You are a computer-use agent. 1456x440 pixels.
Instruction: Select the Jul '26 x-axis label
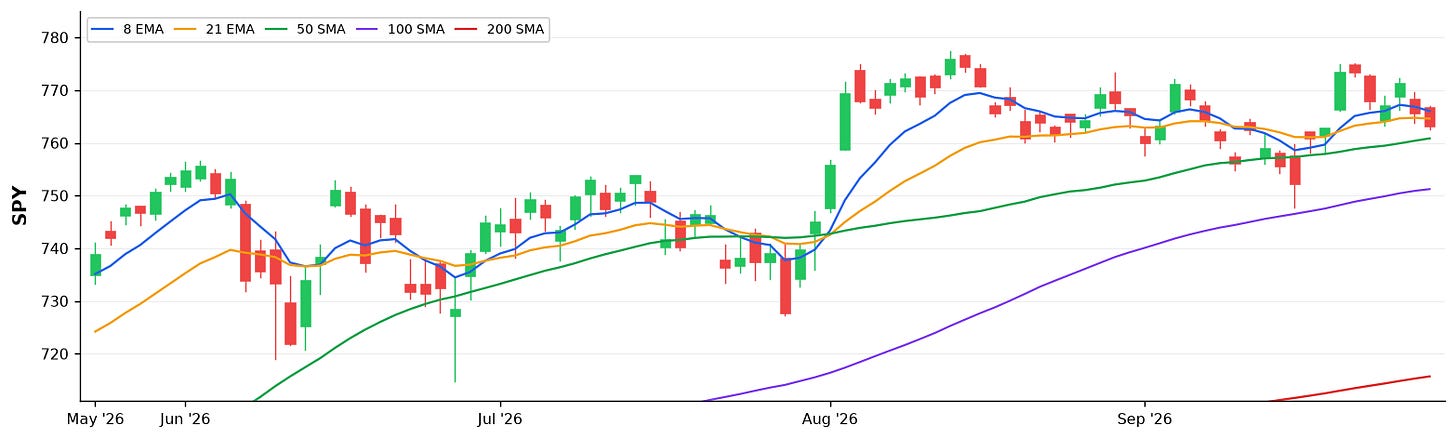tap(500, 418)
